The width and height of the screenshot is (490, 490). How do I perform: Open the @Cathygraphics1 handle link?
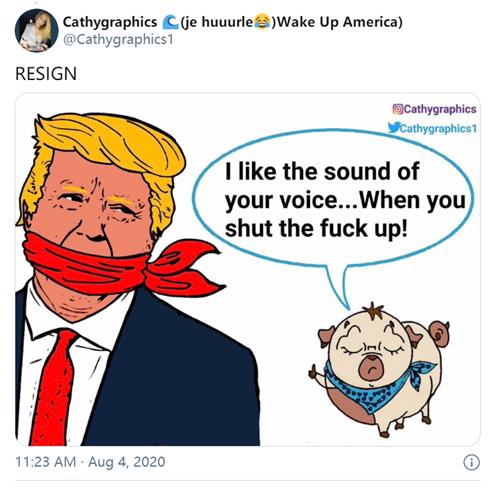tap(118, 40)
